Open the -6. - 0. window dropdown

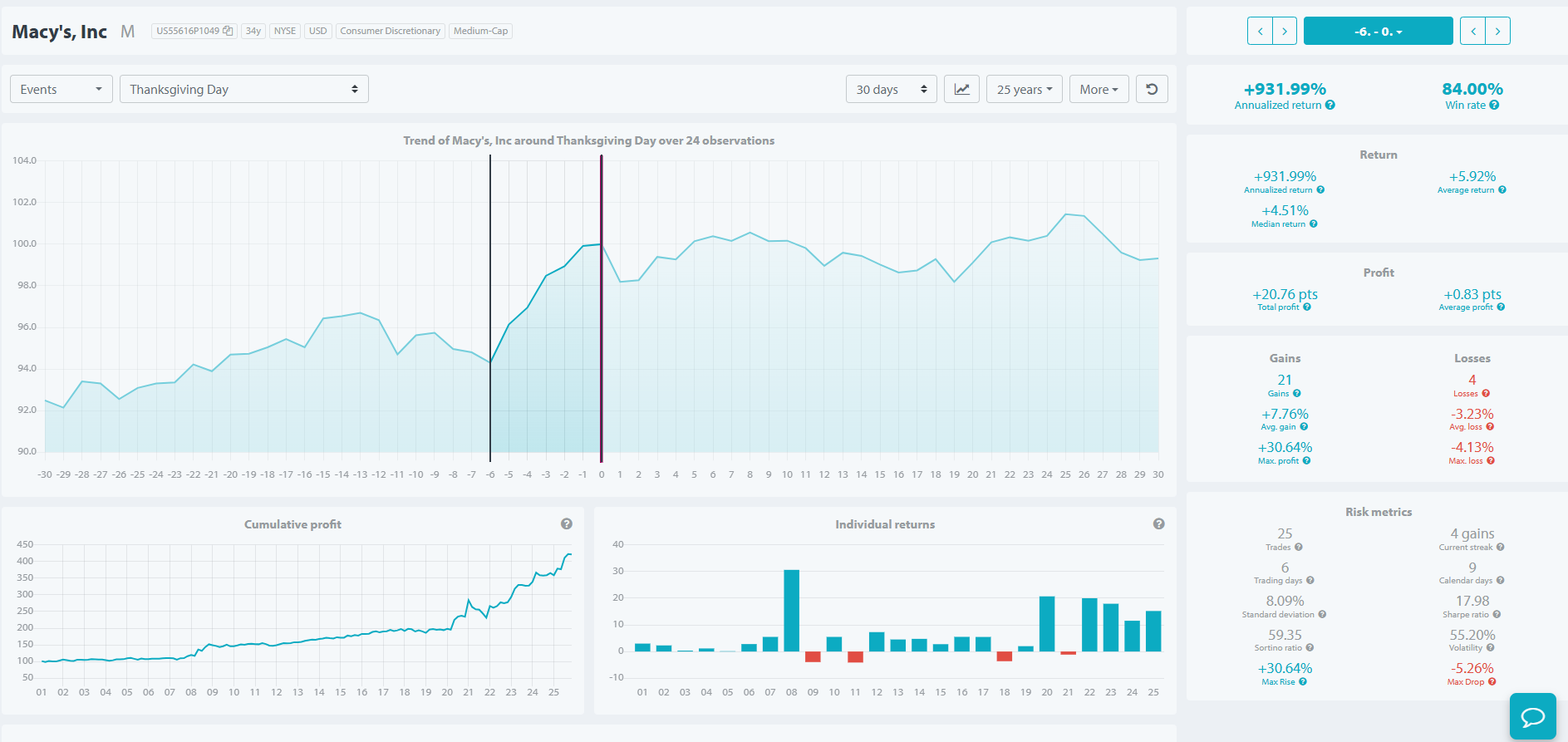click(1378, 31)
